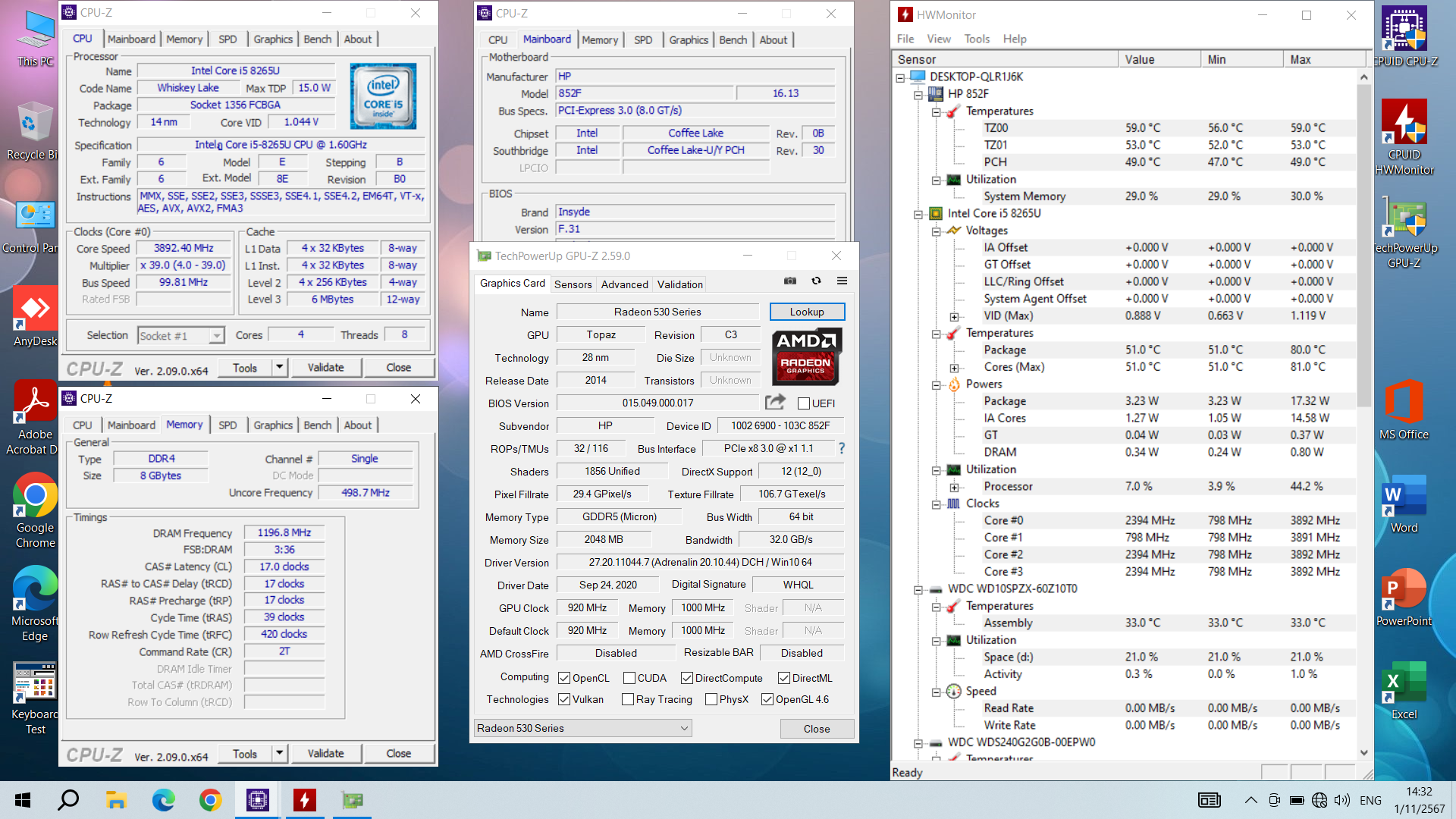
Task: Switch to the GPU-Z Sensors tab
Action: [573, 284]
